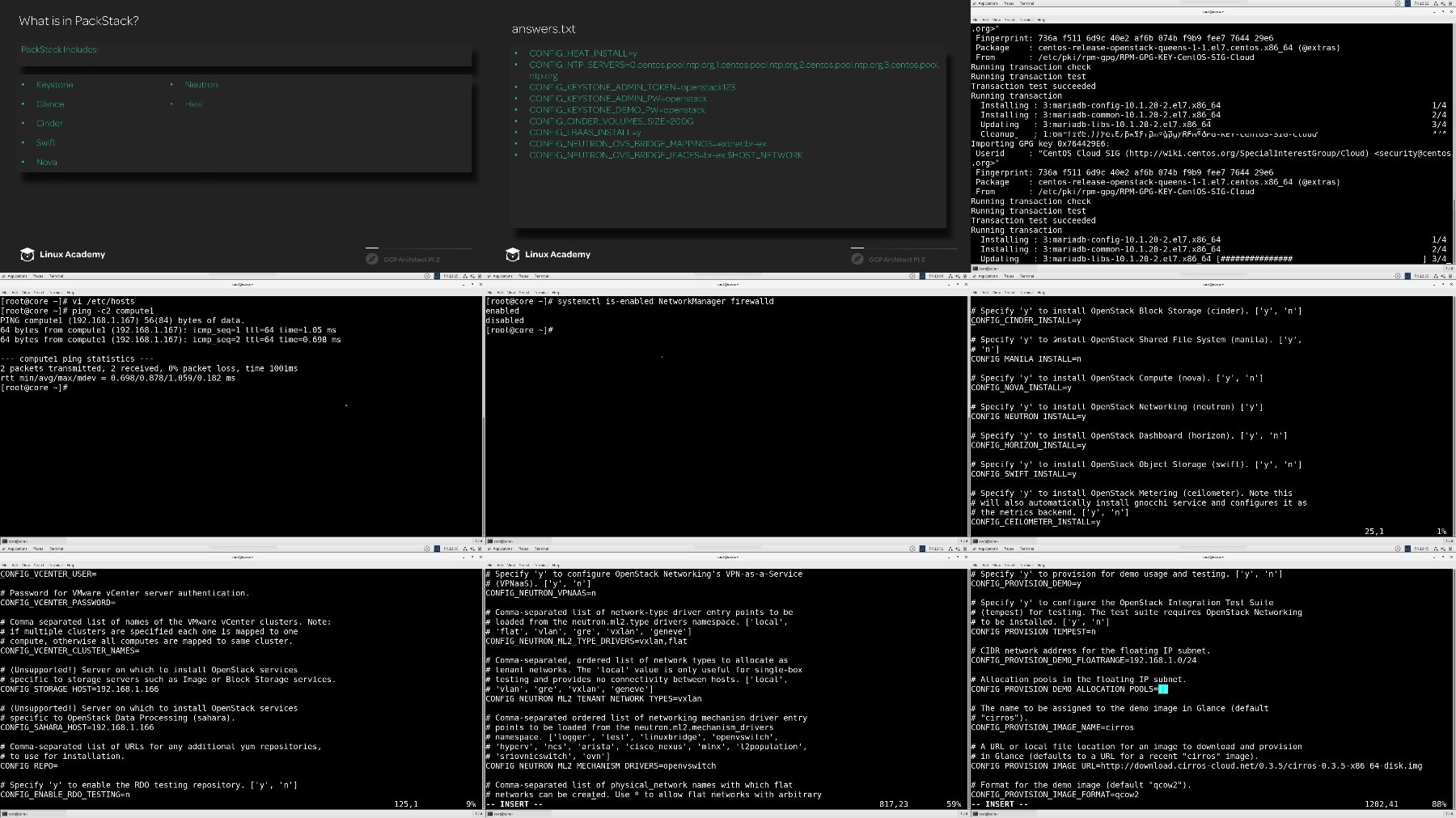1456x818 pixels.
Task: Click the CONFIG_PROVISION_IMAGE_FORMAT=qcow2 line
Action: pos(1055,795)
